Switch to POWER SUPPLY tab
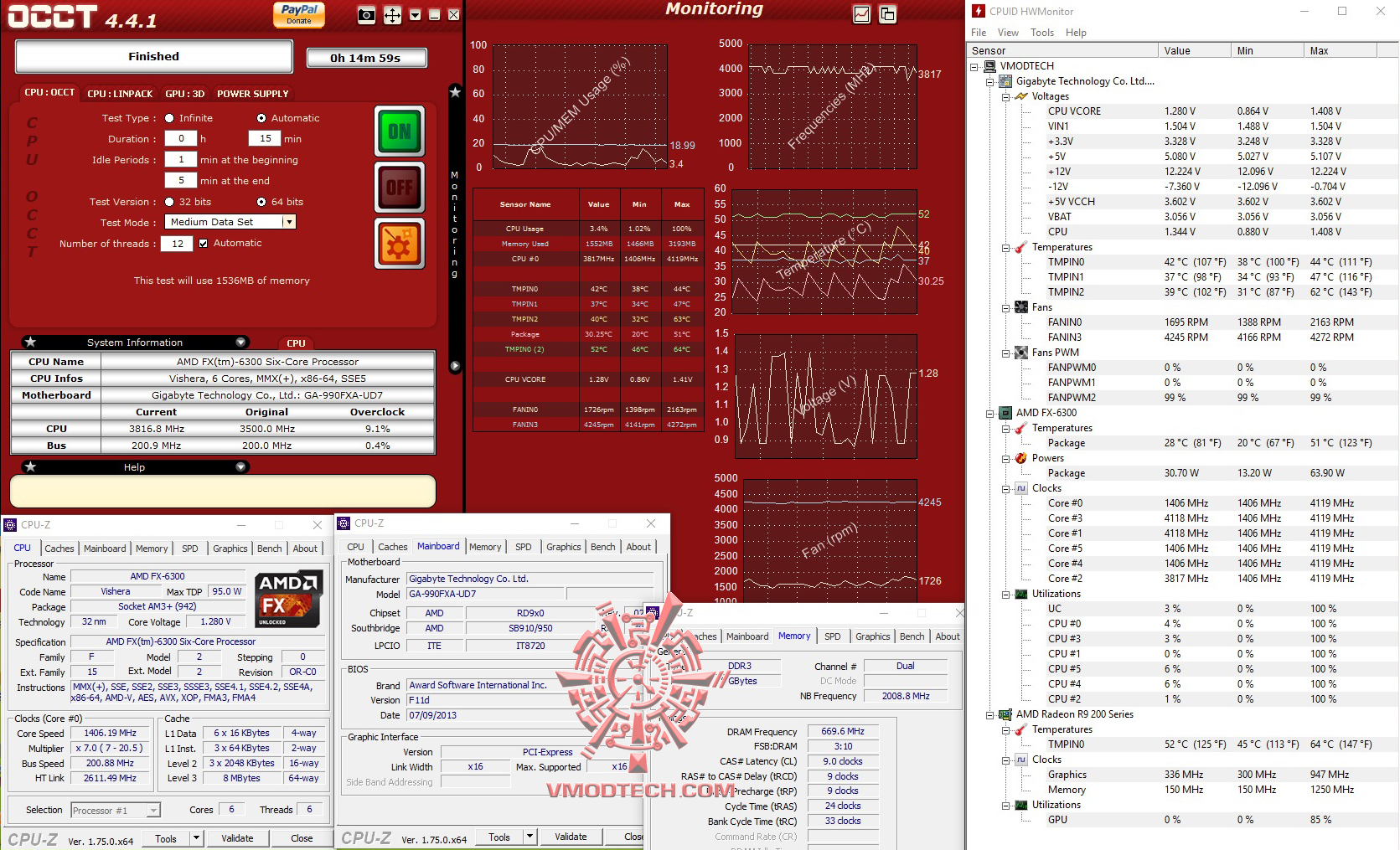This screenshot has width=1400, height=850. (253, 94)
